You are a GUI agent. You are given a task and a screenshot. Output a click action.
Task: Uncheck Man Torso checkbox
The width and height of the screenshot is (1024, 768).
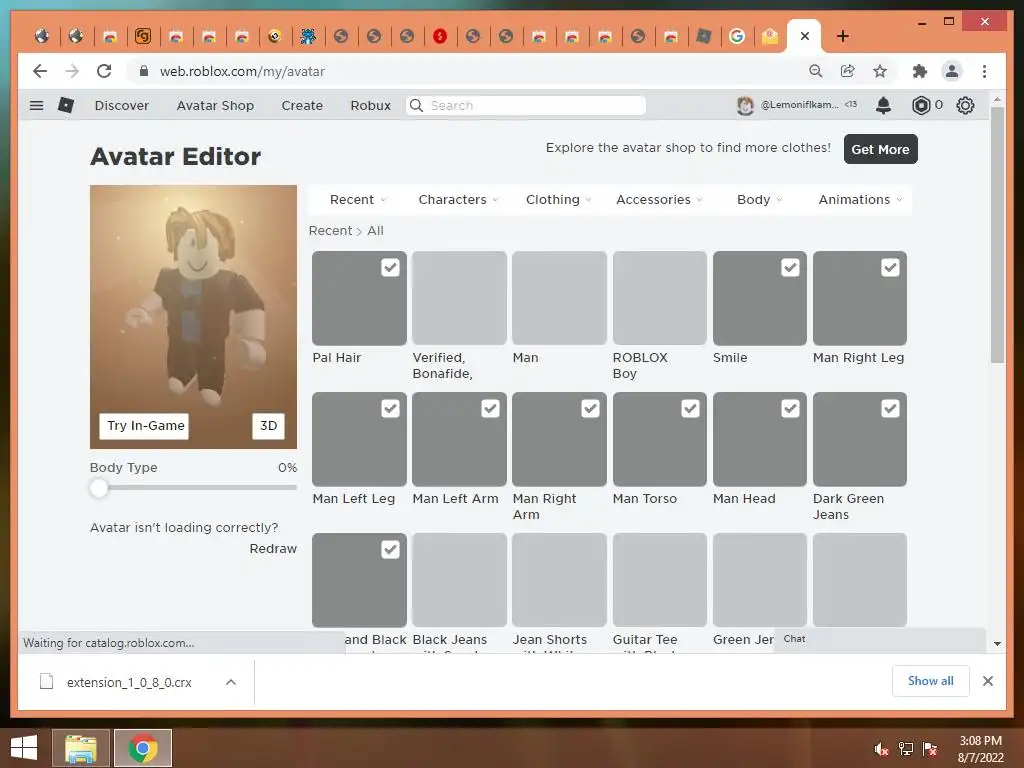coord(690,409)
